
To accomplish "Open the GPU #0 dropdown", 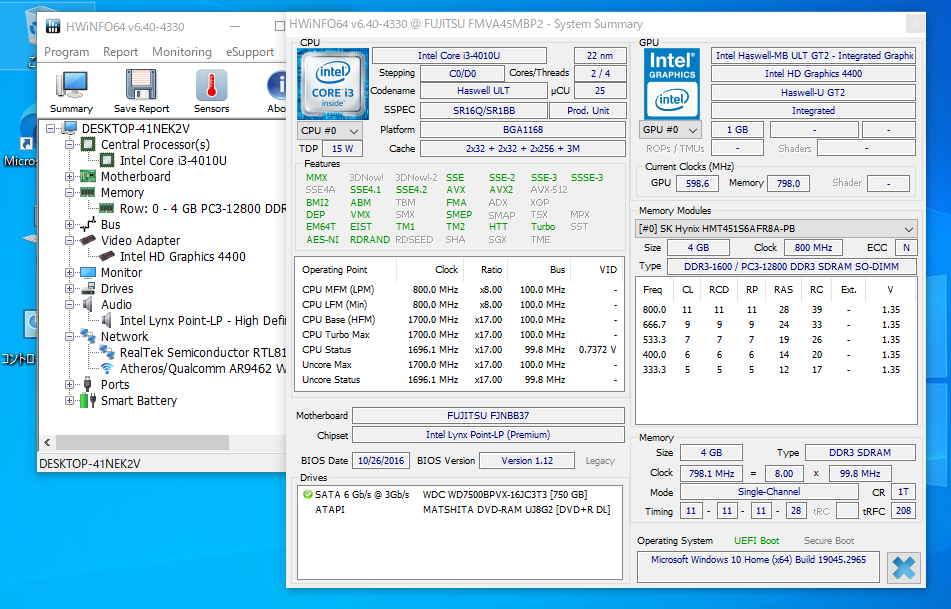I will pyautogui.click(x=670, y=130).
